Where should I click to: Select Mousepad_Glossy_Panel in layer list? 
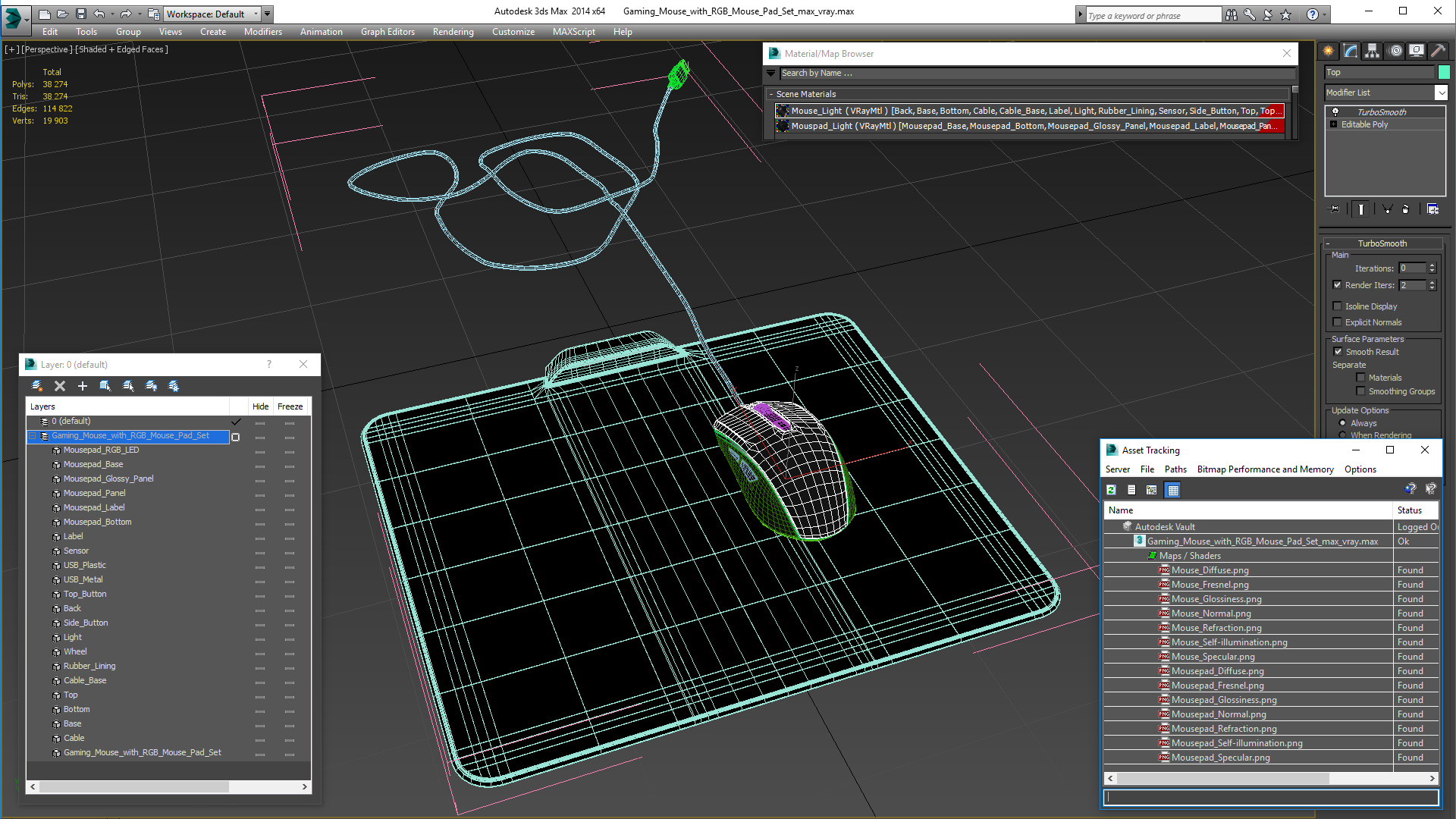108,479
